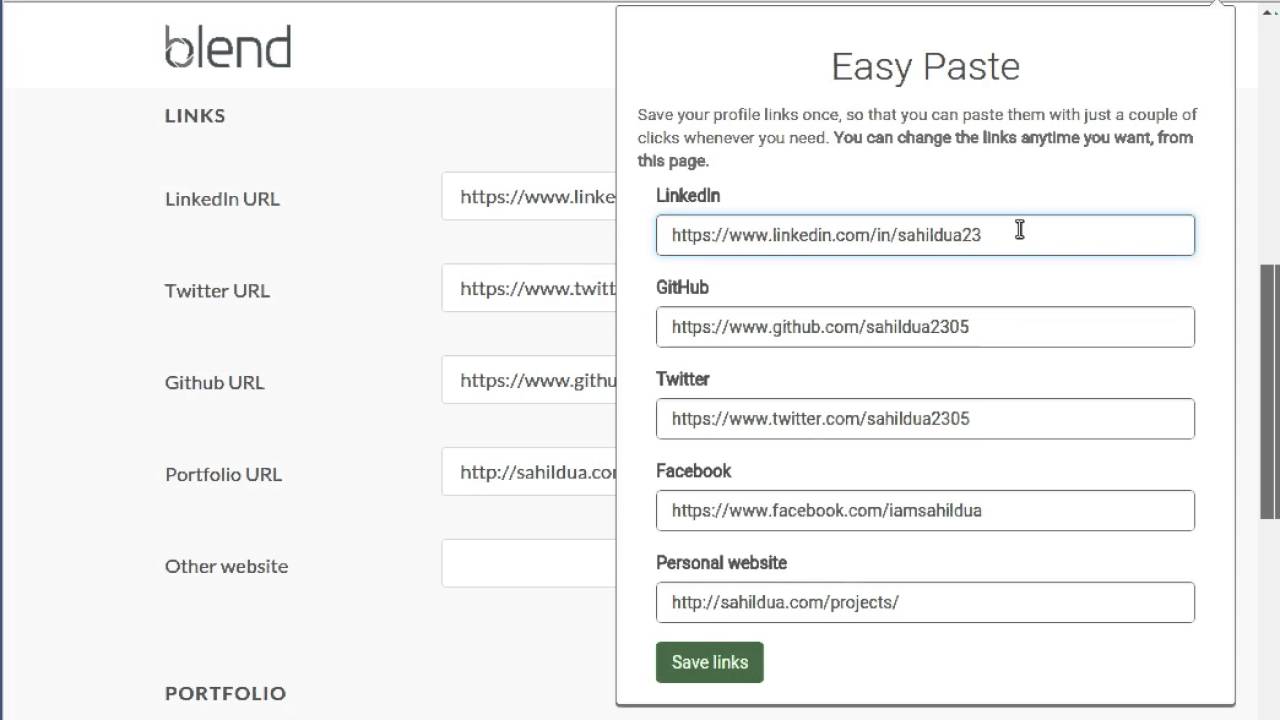
Task: Click the Facebook field in Easy Paste
Action: point(925,511)
